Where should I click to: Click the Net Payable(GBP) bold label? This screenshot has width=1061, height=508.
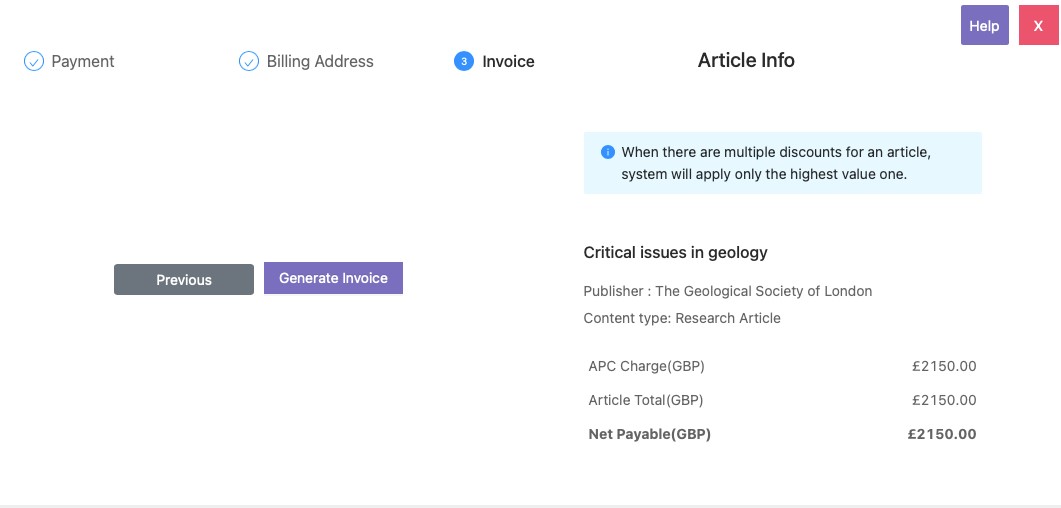pyautogui.click(x=649, y=434)
